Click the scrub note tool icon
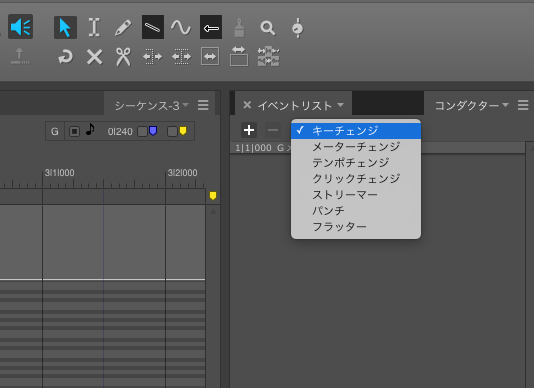The image size is (534, 388). (x=298, y=28)
